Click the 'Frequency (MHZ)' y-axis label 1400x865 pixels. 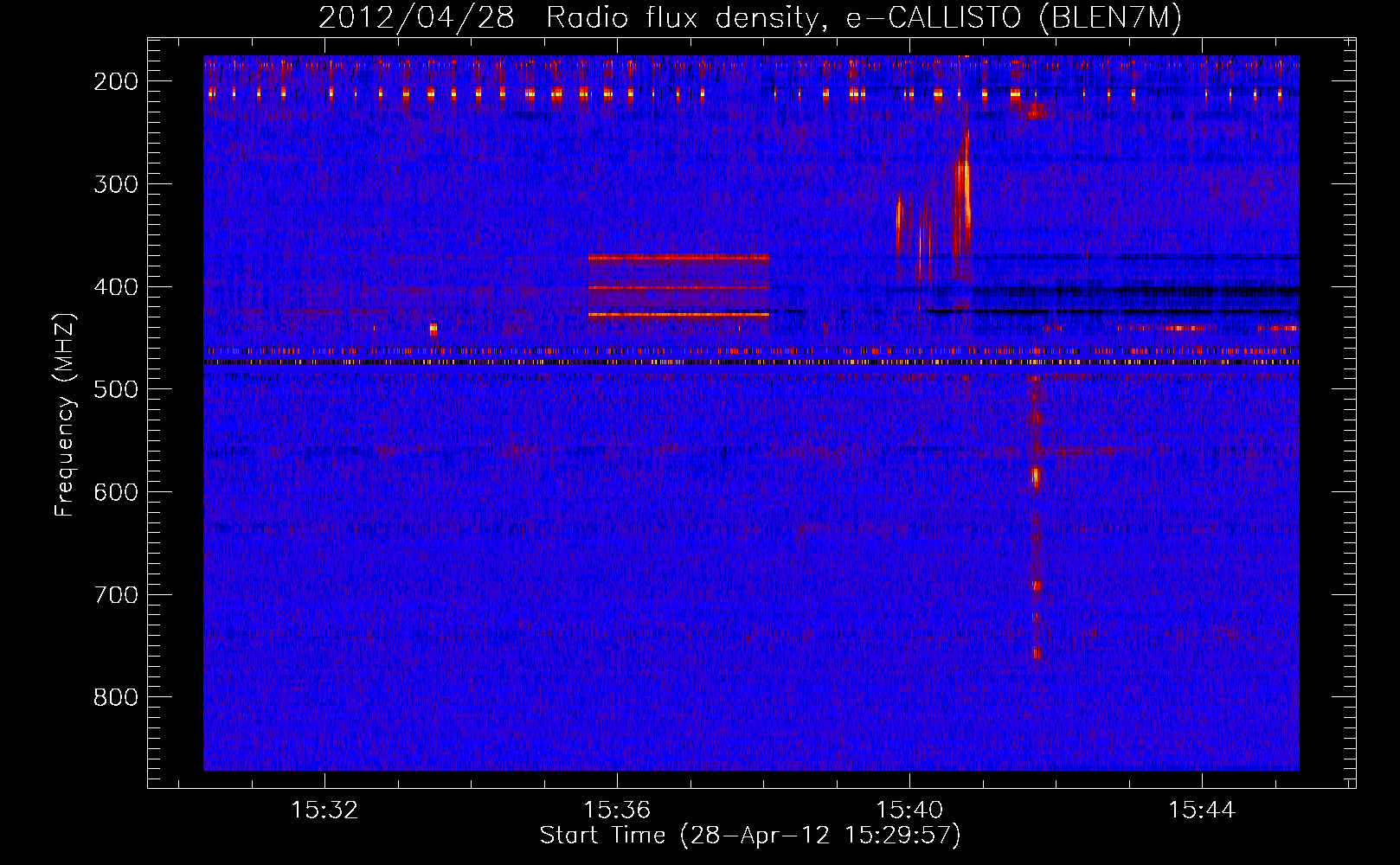[65, 414]
